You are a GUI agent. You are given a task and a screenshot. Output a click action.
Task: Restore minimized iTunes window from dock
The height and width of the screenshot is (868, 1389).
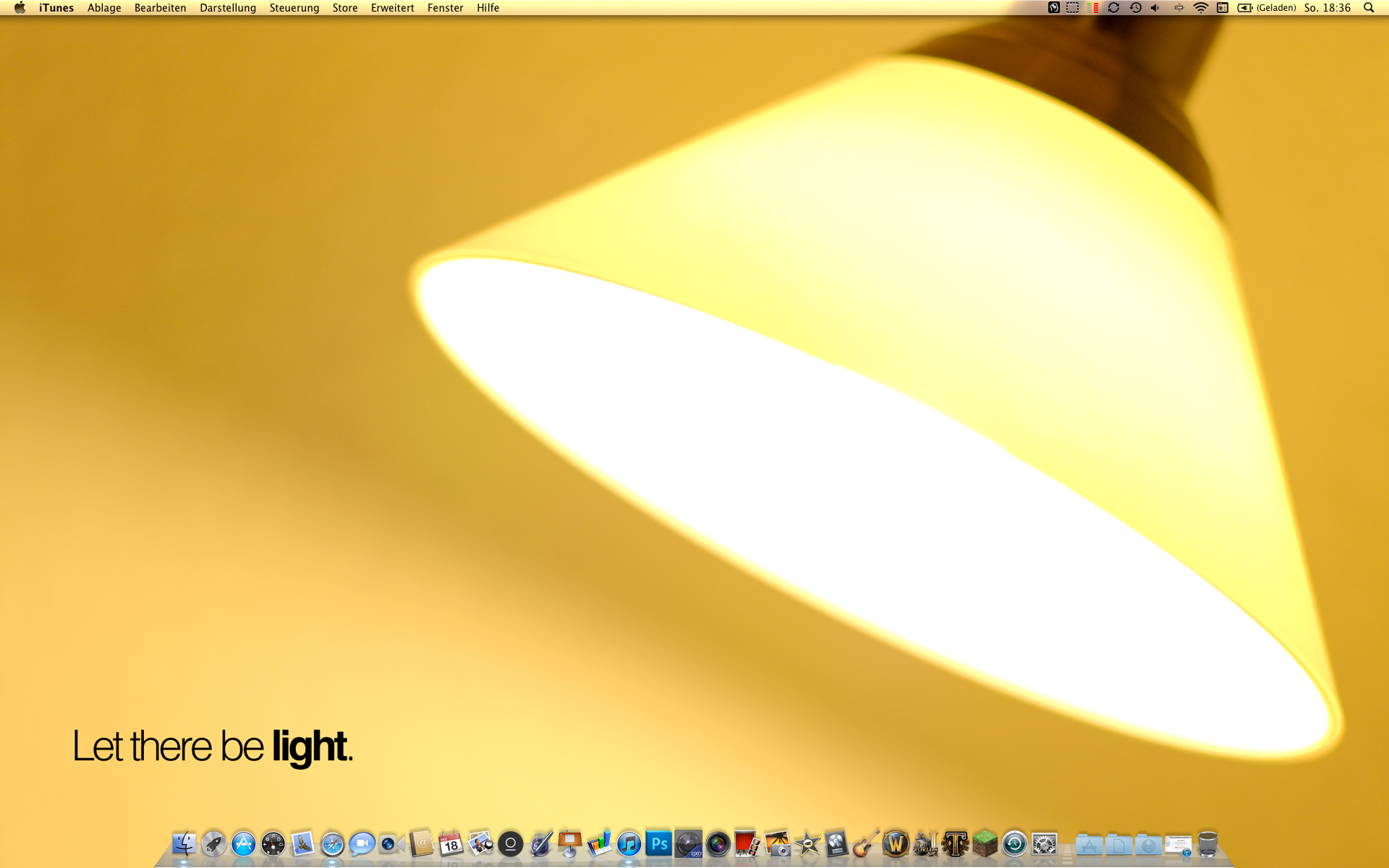click(1178, 845)
